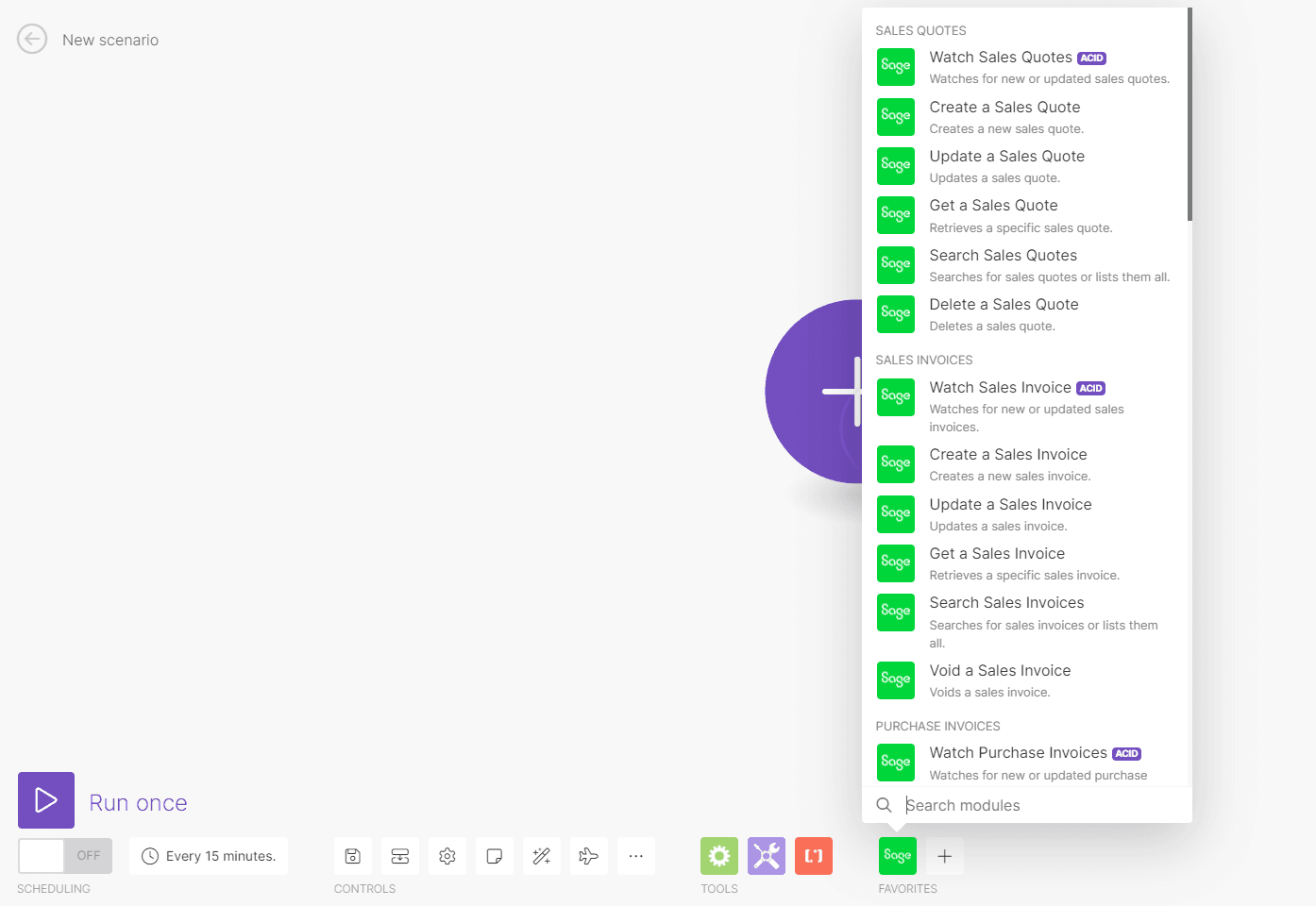Select the purple Flow control tools icon
This screenshot has width=1316, height=906.
point(766,855)
